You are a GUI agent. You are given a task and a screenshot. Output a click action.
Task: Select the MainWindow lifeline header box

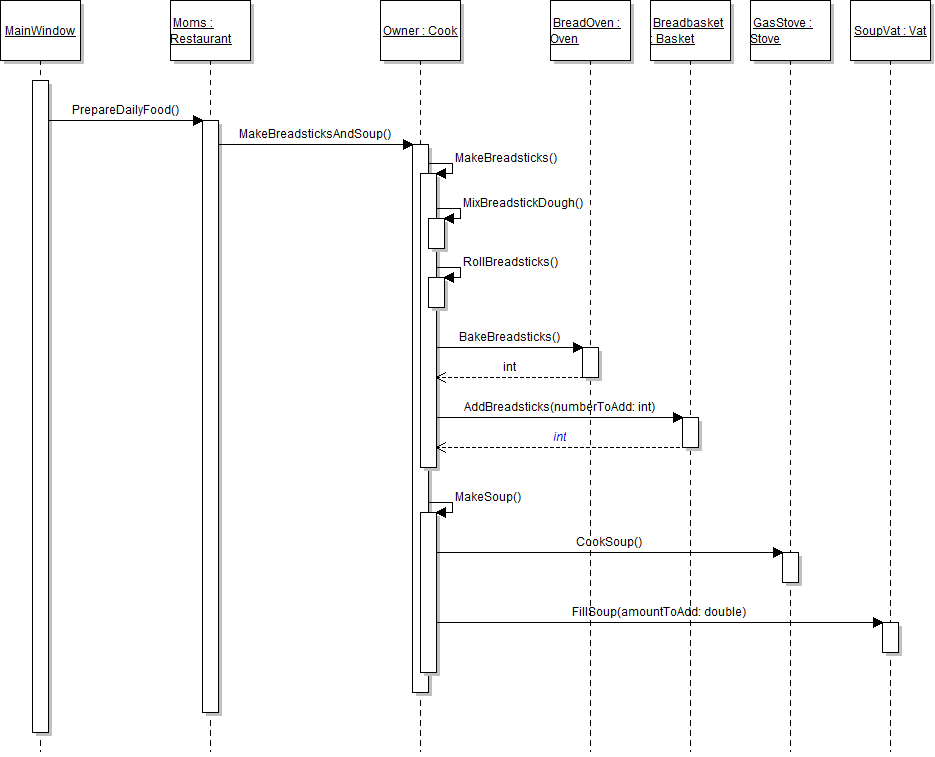coord(40,31)
